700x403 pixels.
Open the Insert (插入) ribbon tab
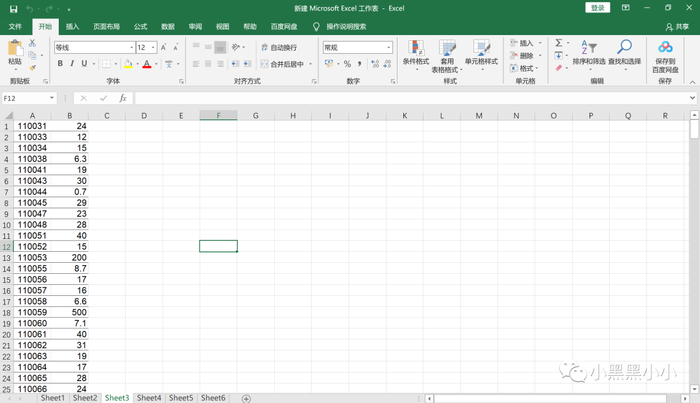point(72,26)
